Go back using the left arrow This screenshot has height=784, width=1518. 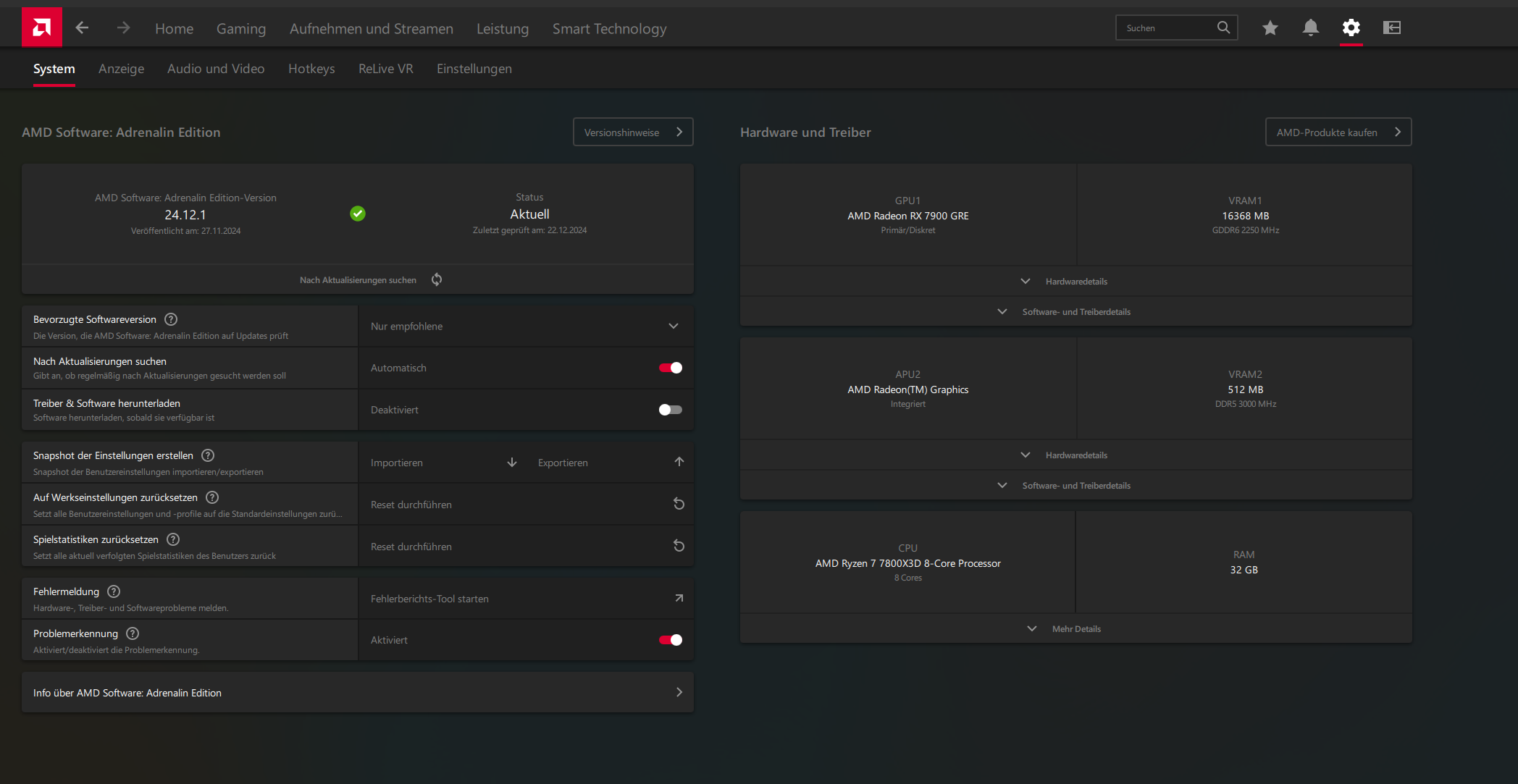83,28
